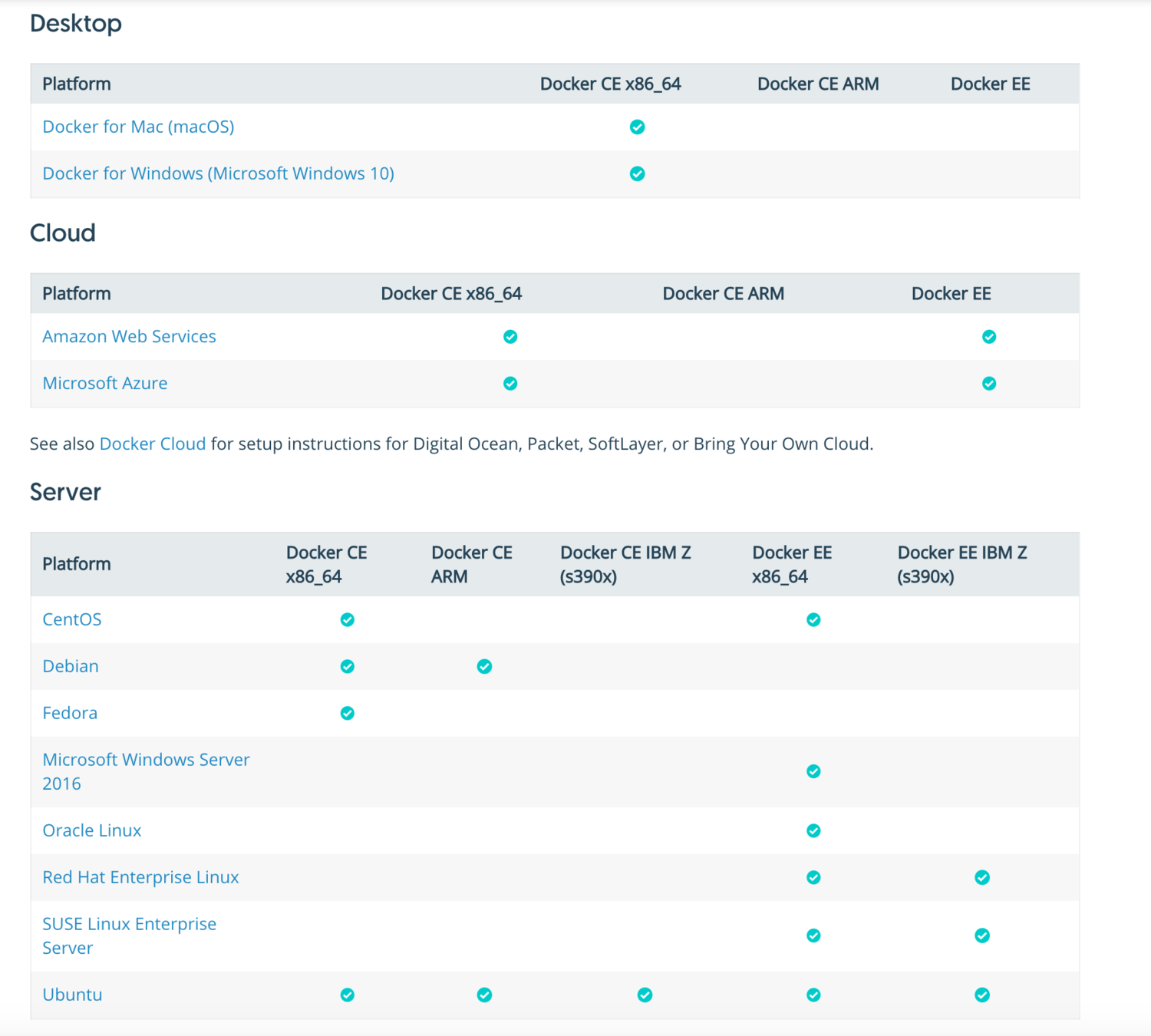Viewport: 1151px width, 1036px height.
Task: Click Red Hat Docker EE IBM Z checkmark
Action: [x=982, y=877]
